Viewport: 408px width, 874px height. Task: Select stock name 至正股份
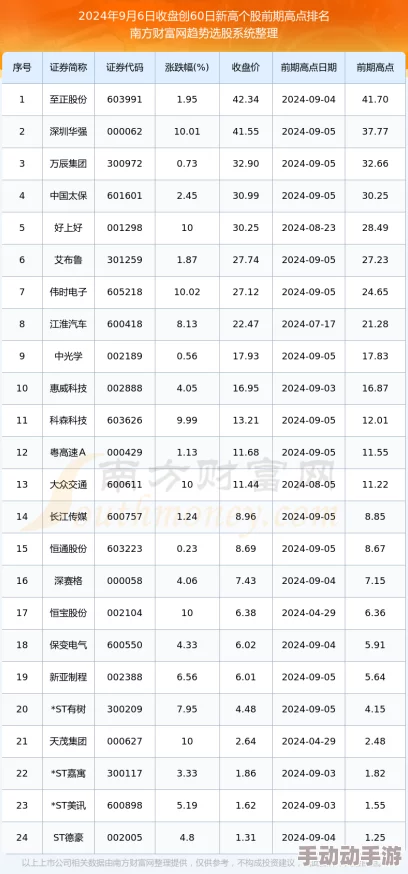click(69, 100)
